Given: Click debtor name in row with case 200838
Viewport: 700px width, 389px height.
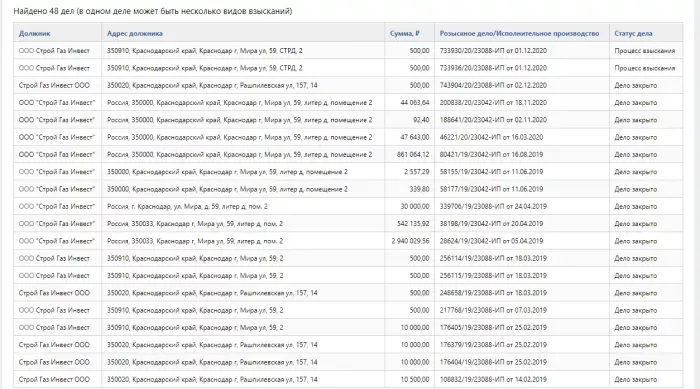Looking at the screenshot, I should click(x=57, y=103).
